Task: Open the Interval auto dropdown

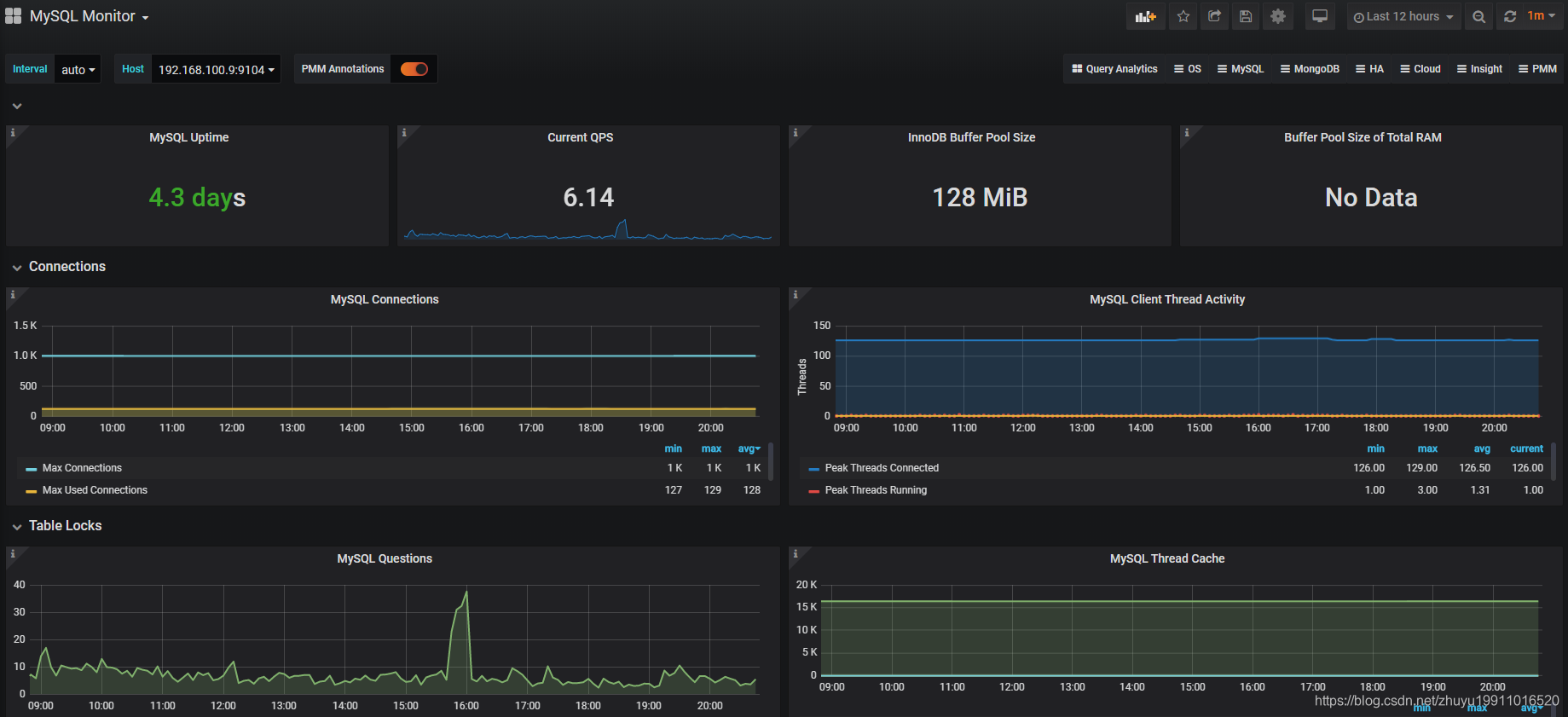Action: coord(78,69)
